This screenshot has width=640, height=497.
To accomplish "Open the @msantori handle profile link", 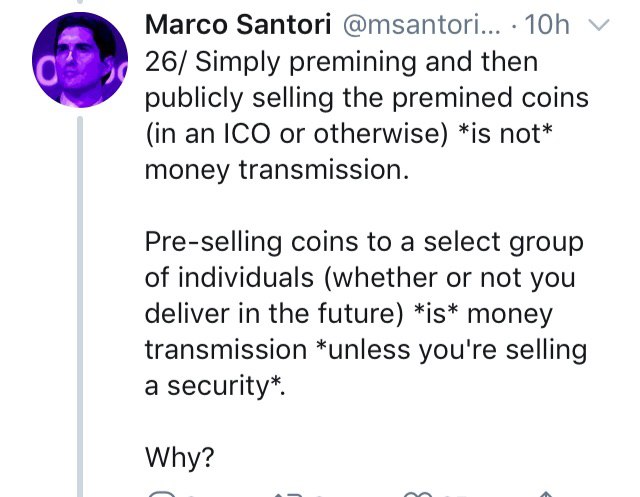I will point(421,25).
